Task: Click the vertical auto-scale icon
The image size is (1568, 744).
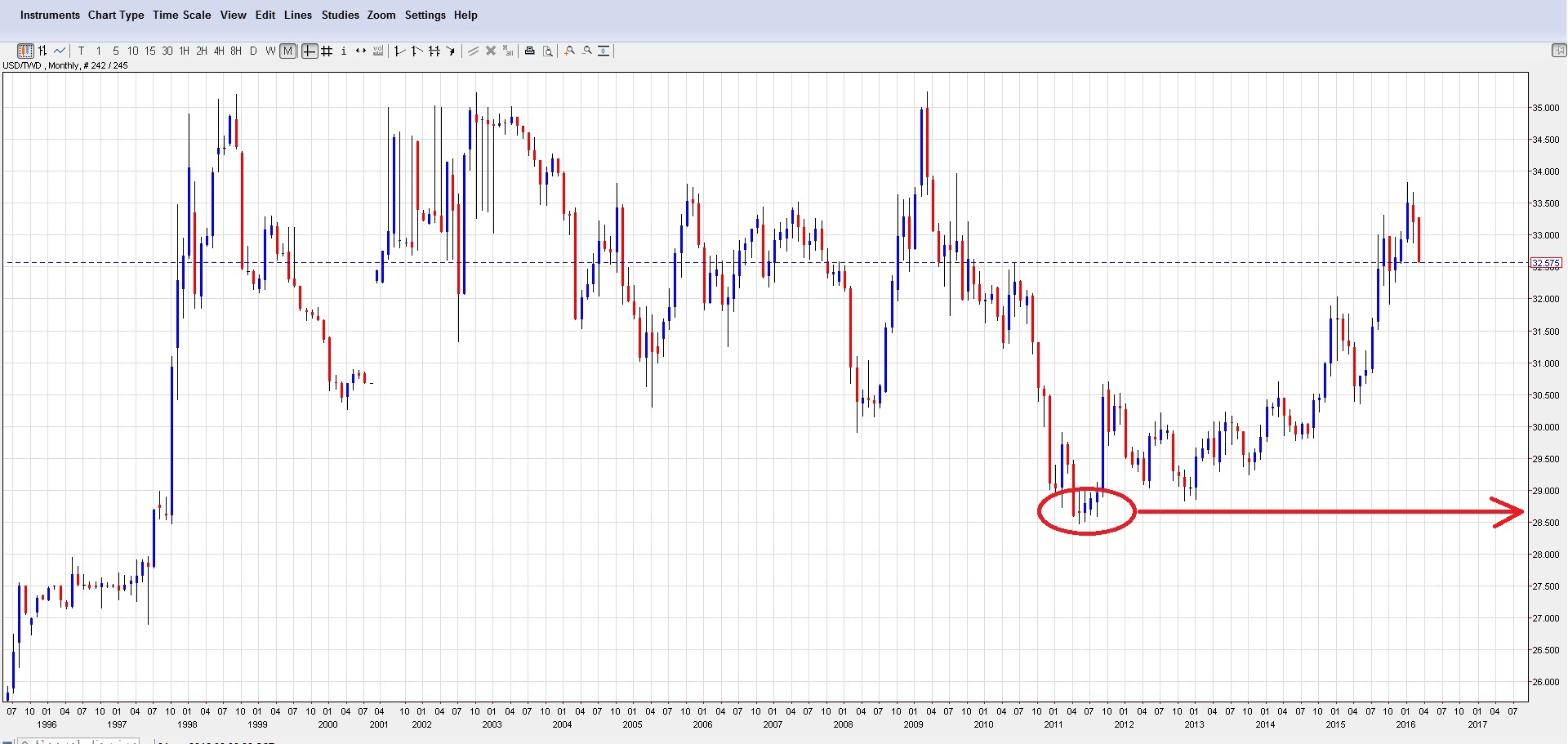Action: tap(604, 51)
